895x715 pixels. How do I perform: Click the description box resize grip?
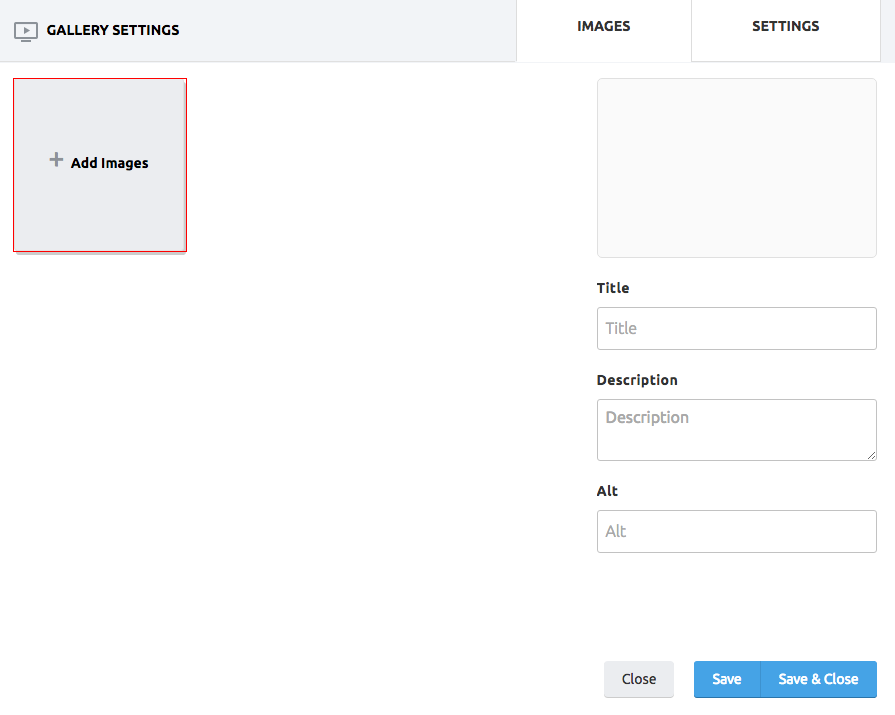tap(871, 455)
